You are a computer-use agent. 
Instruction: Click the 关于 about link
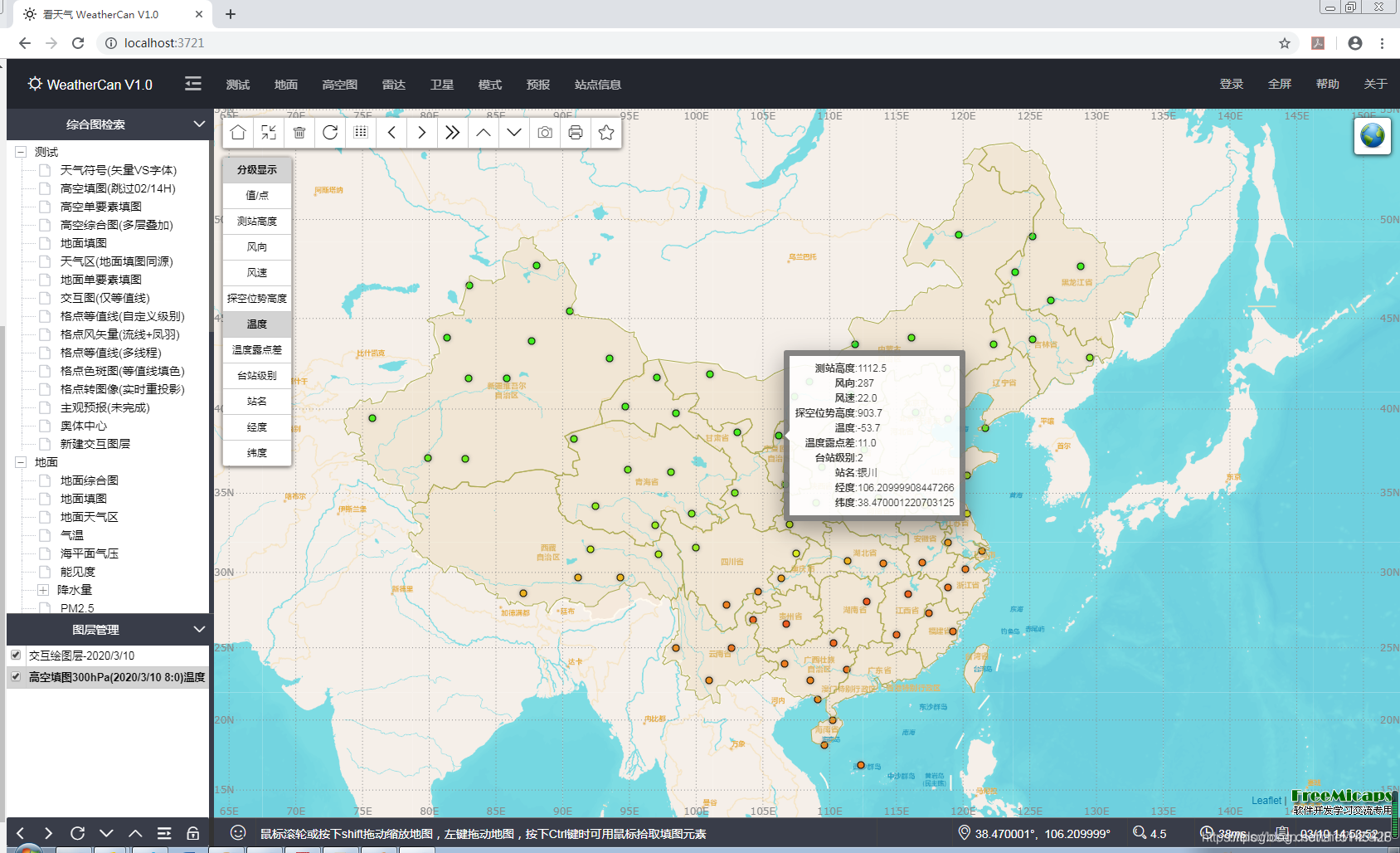[1376, 84]
